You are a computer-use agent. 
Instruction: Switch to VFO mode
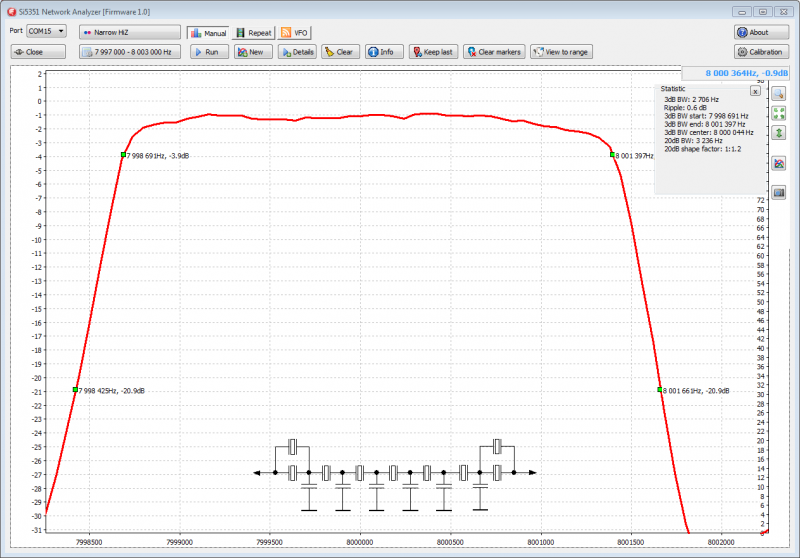(295, 32)
